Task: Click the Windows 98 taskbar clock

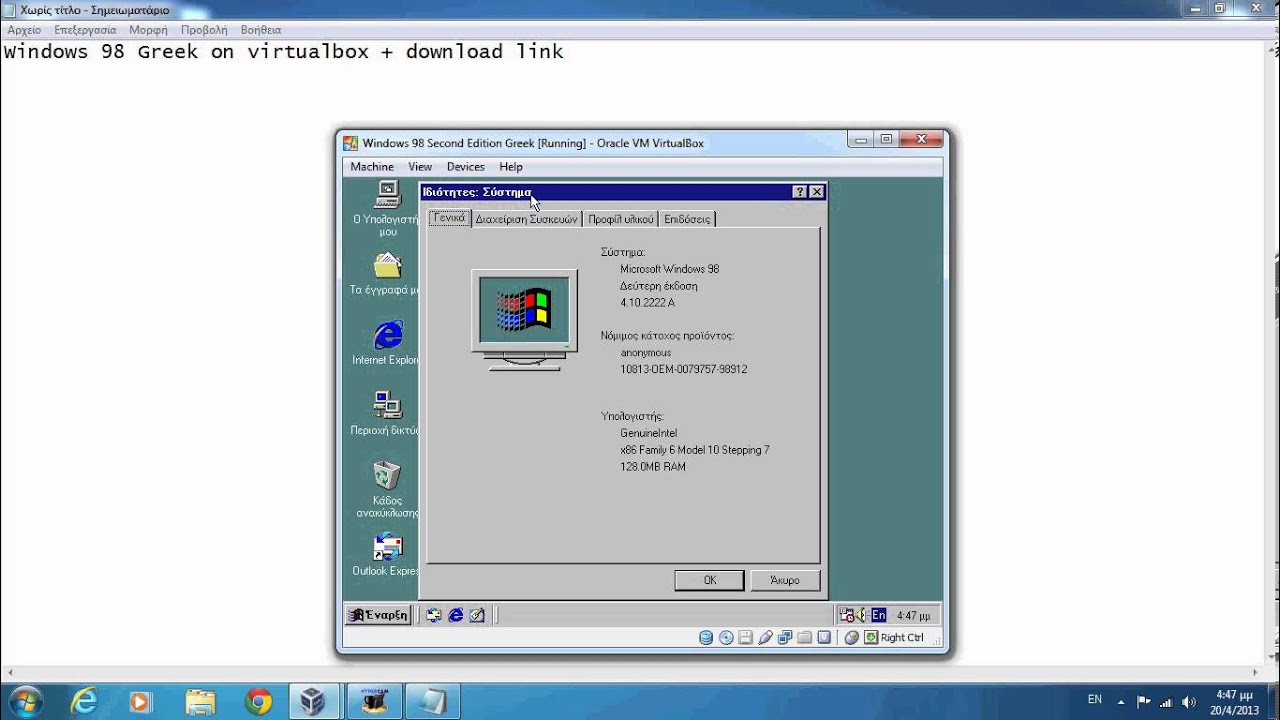Action: tap(913, 616)
